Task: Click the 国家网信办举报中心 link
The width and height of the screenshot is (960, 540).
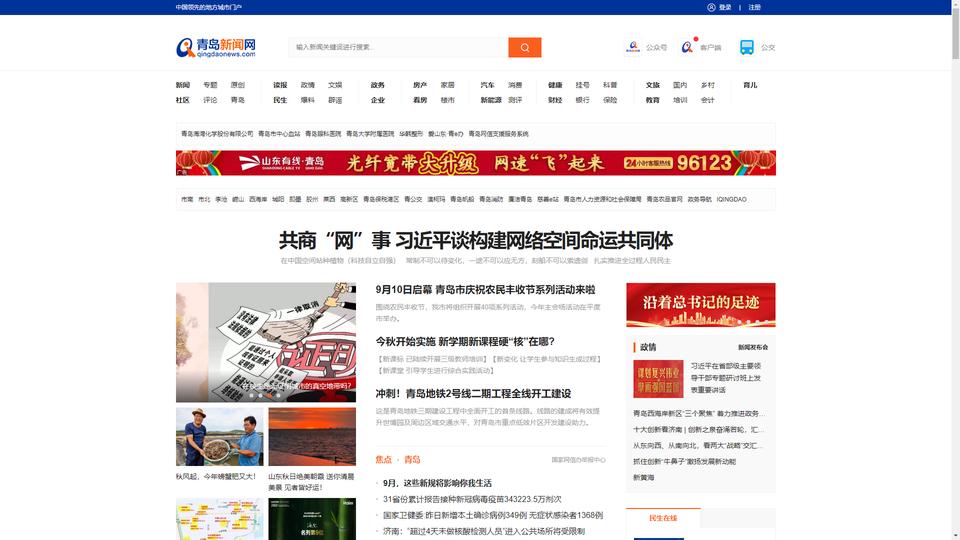Action: (x=579, y=460)
